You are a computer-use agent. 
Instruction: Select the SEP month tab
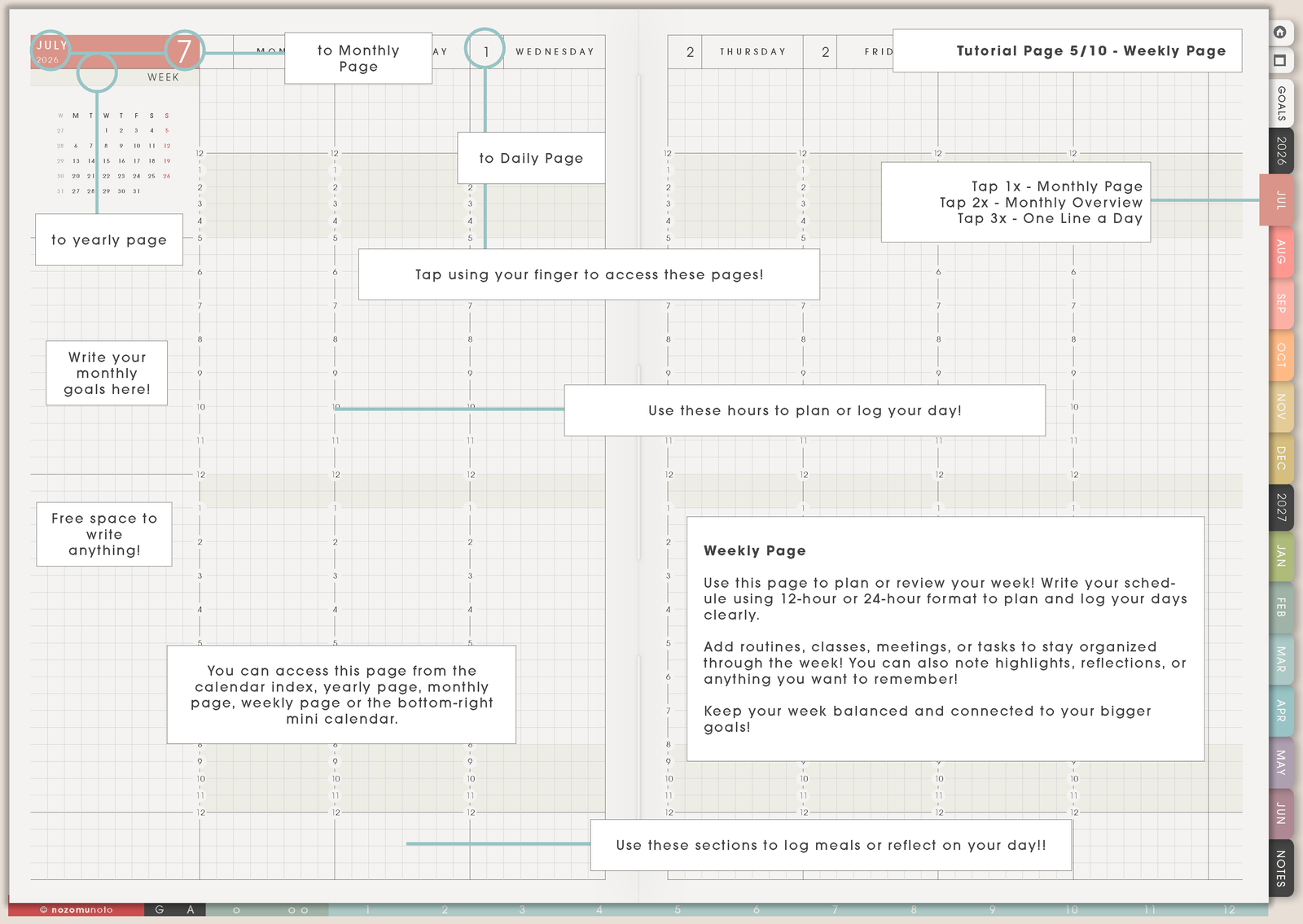point(1281,304)
